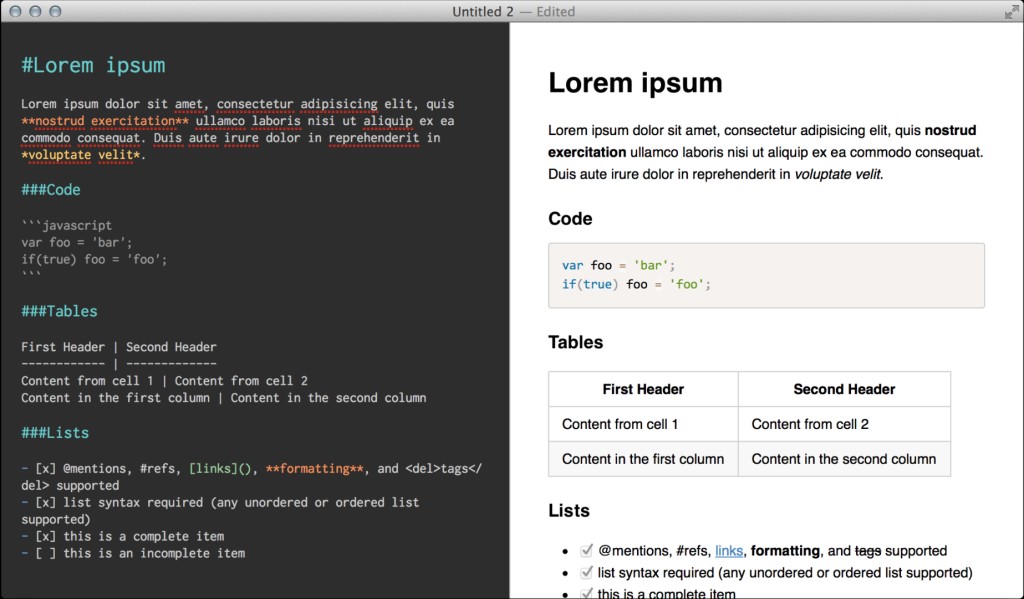Viewport: 1024px width, 599px height.
Task: Click the '###Lists' heading in editor
Action: point(55,433)
